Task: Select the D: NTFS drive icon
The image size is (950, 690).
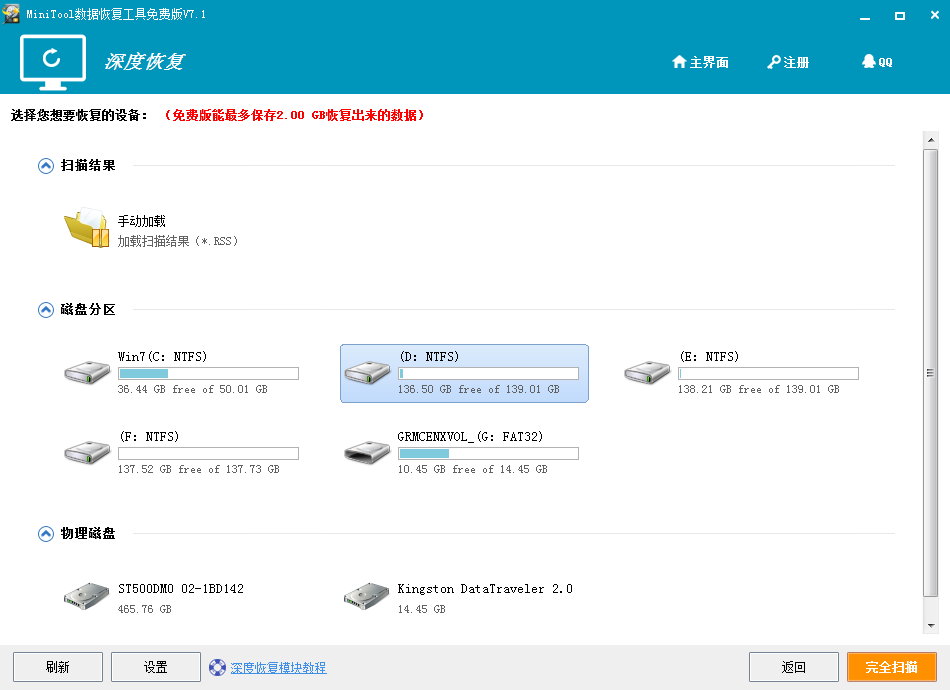Action: (x=367, y=373)
